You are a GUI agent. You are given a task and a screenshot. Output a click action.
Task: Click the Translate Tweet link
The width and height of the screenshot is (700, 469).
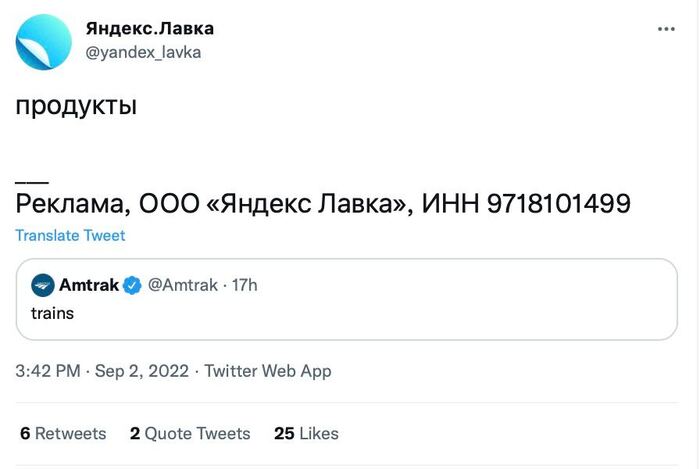[70, 236]
